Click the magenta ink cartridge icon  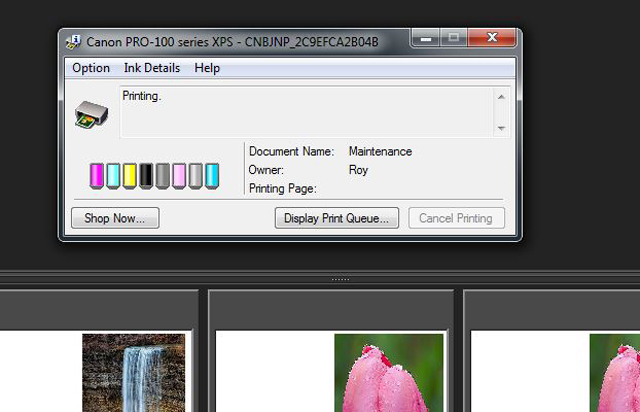(96, 177)
